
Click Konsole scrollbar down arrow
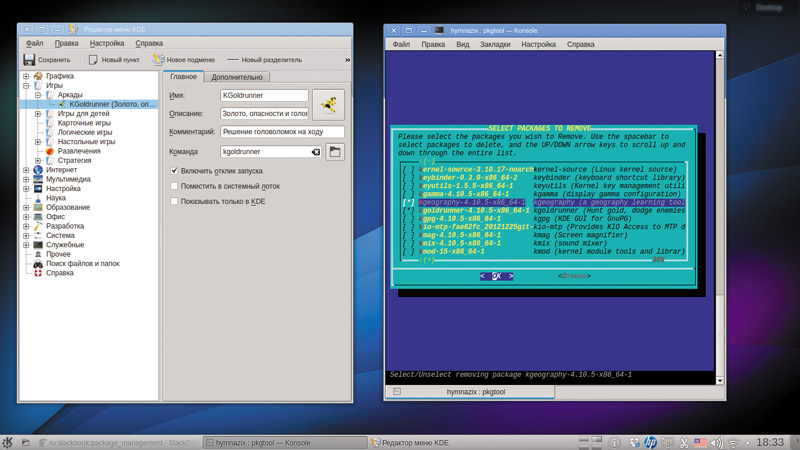[719, 380]
